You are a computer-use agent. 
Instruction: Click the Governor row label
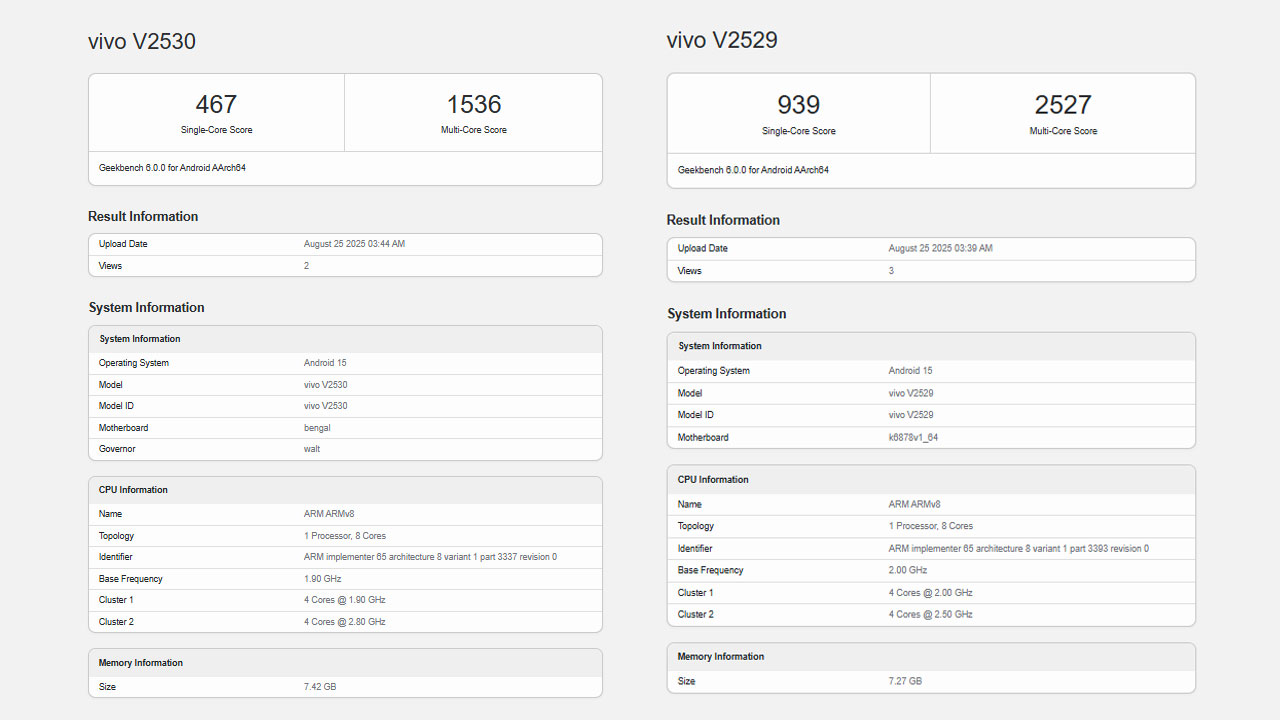click(117, 449)
